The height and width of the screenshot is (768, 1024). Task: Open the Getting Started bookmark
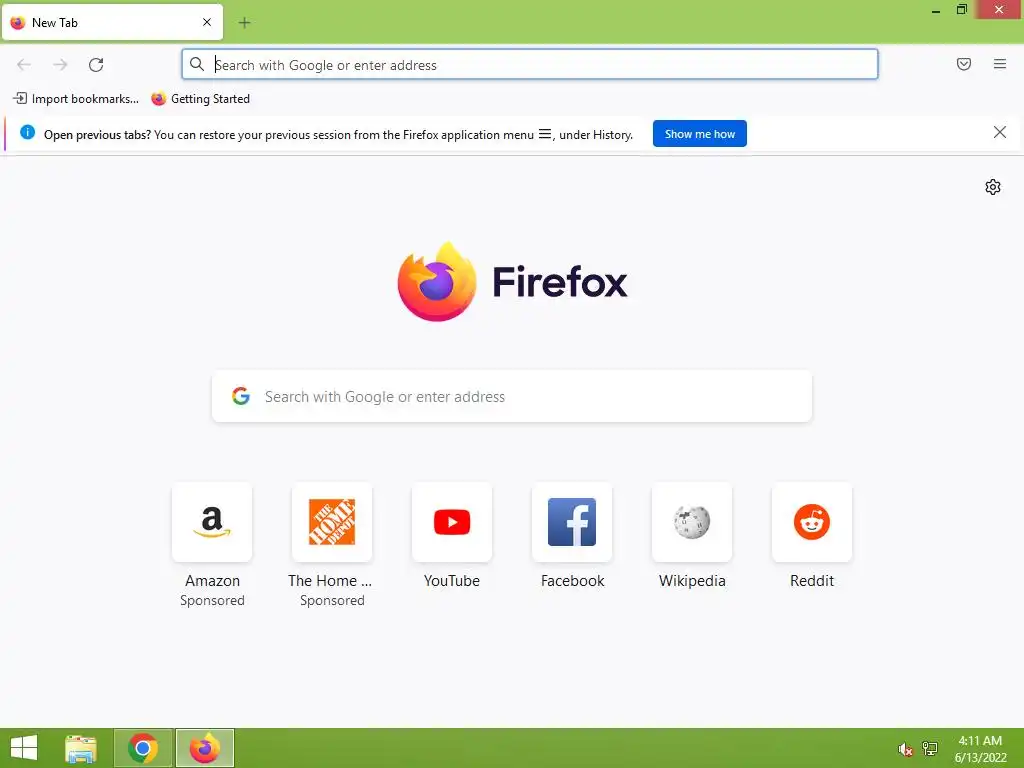tap(200, 99)
